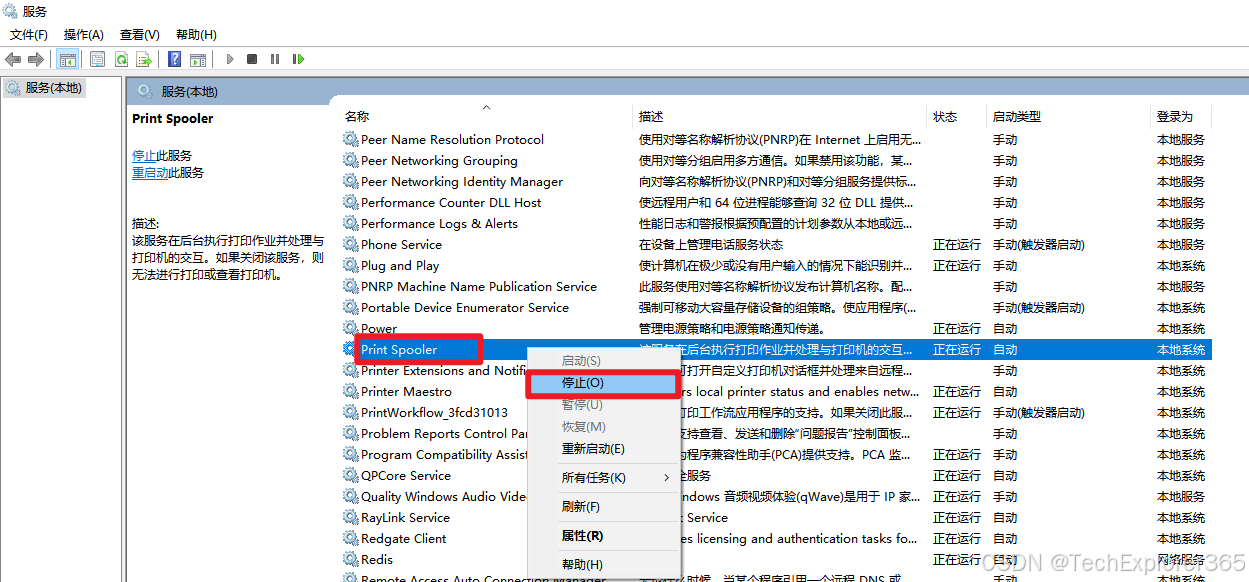Click the green Refresh toolbar icon
Screen dimensions: 1249x582
(121, 59)
